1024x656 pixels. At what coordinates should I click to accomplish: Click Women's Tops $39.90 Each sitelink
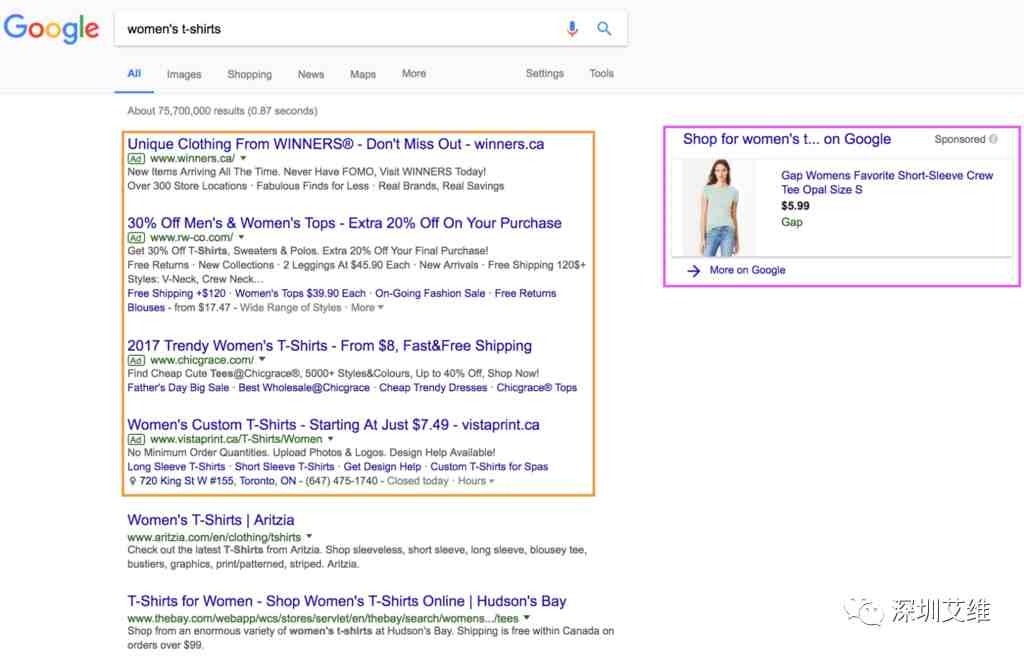click(x=300, y=293)
